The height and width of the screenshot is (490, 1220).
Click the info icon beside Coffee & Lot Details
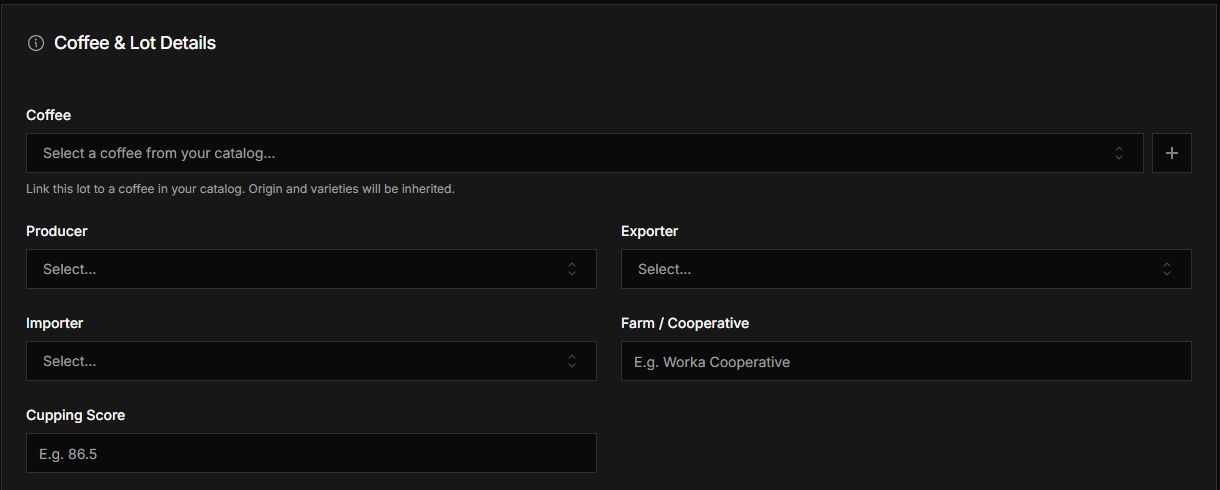(36, 43)
